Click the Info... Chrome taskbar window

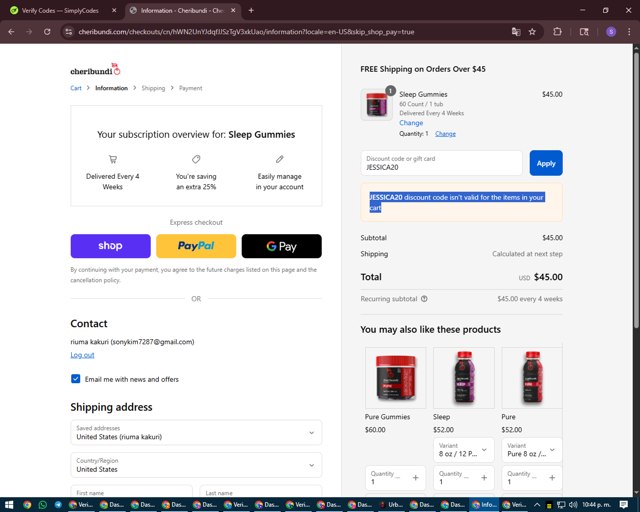pos(484,505)
